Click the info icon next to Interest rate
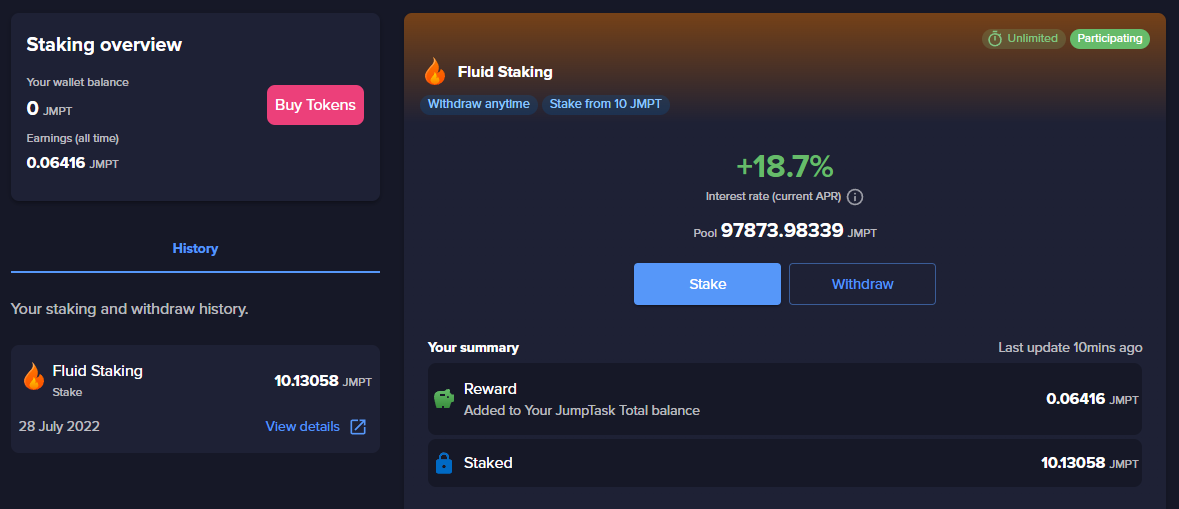 (x=855, y=197)
